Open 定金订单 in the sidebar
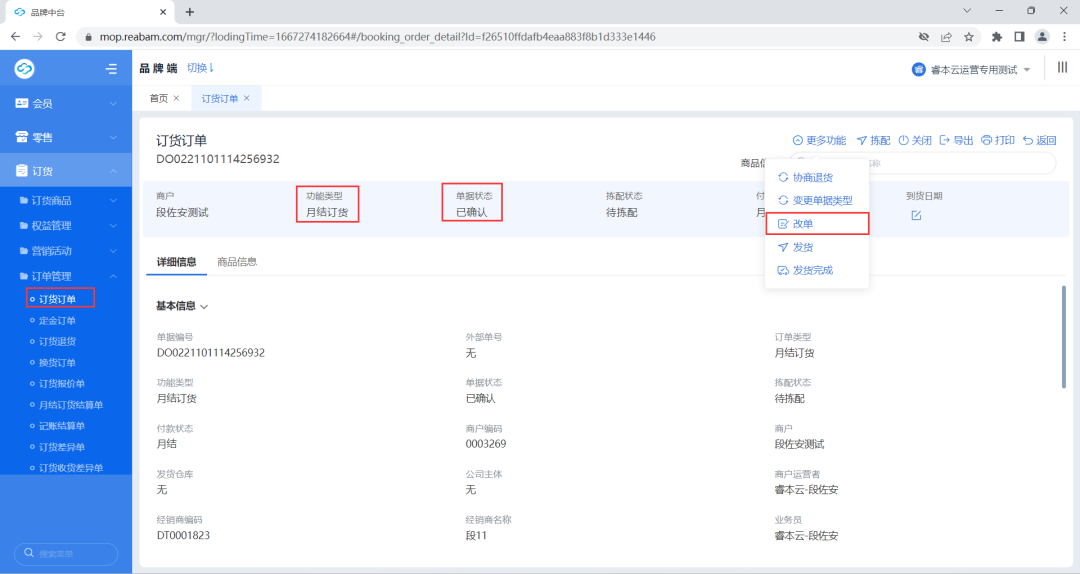 (57, 320)
